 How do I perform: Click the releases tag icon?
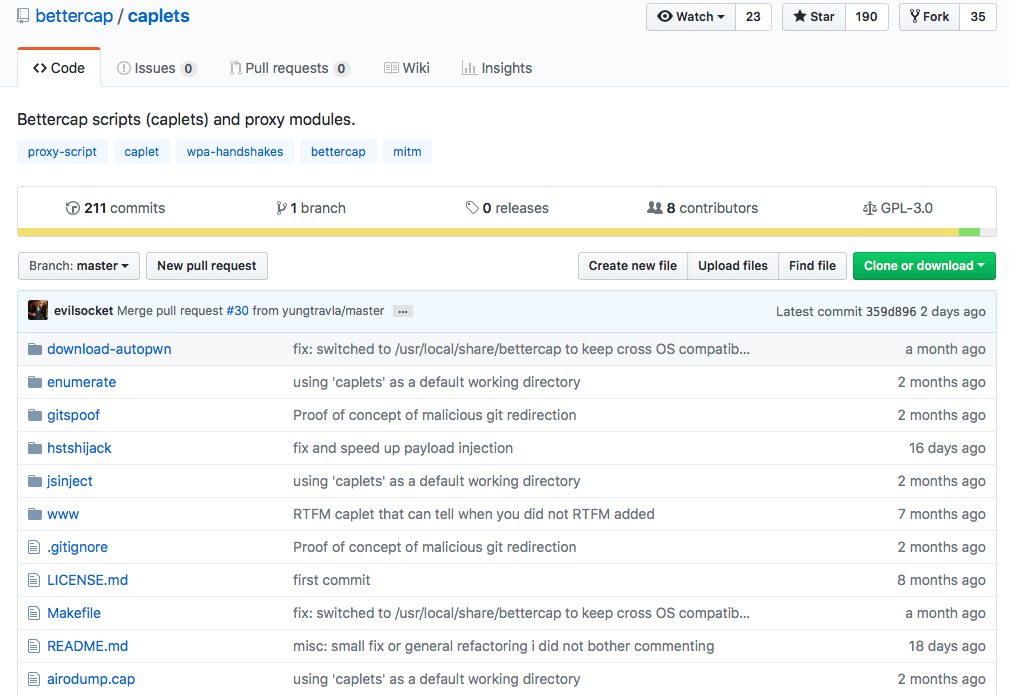(472, 208)
